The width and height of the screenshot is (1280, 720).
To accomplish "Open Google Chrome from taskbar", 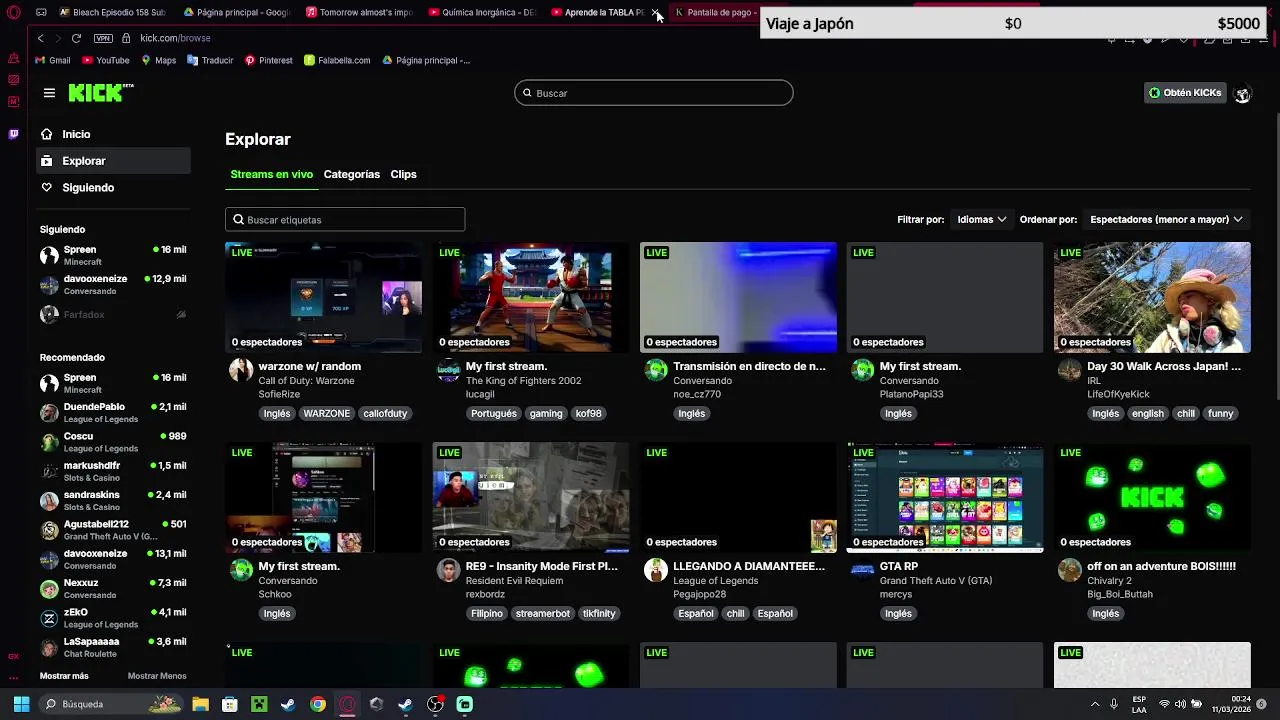I will coord(317,704).
